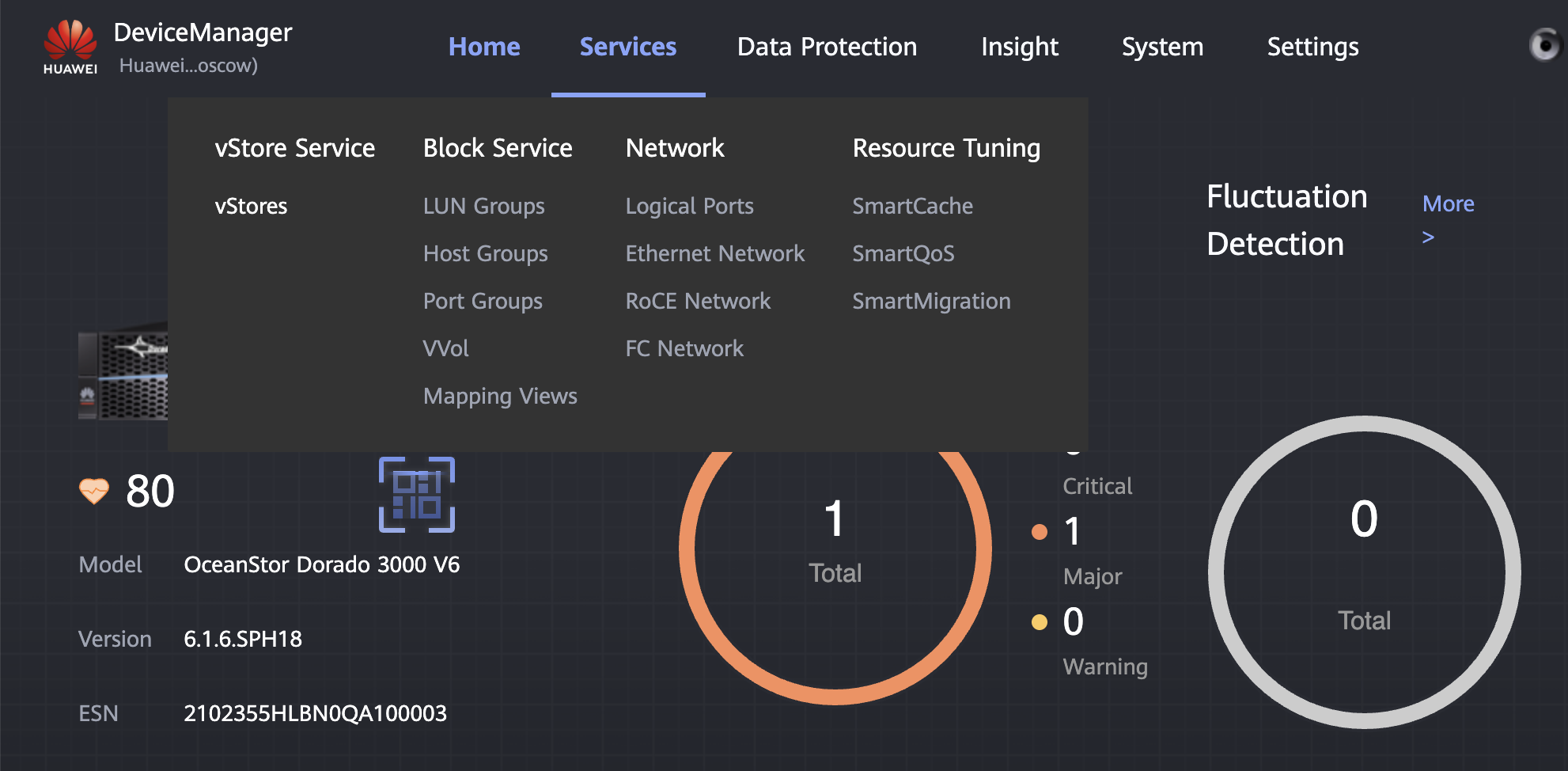
Task: Expand More for Fluctuation Detection
Action: (1447, 204)
